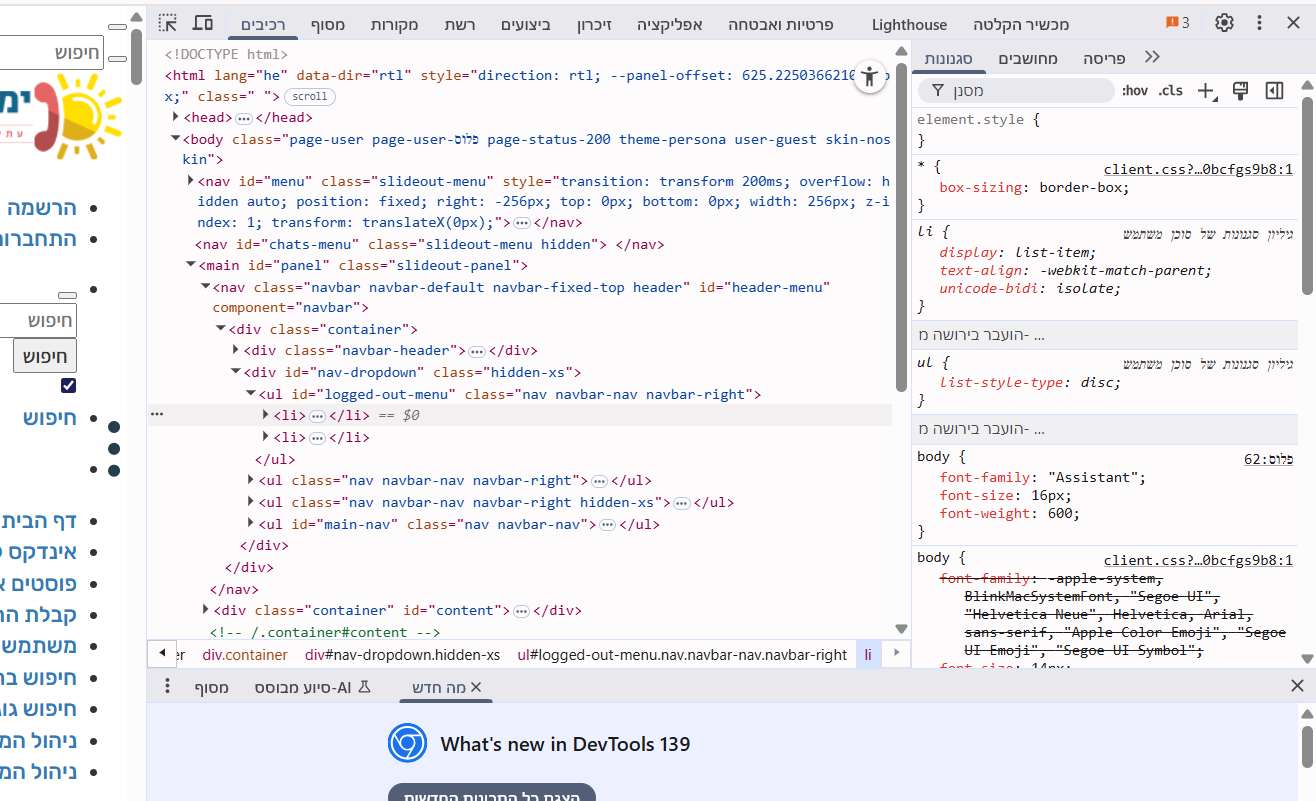This screenshot has width=1316, height=801.
Task: Open the paint-roller rendering emulation icon
Action: (1241, 91)
